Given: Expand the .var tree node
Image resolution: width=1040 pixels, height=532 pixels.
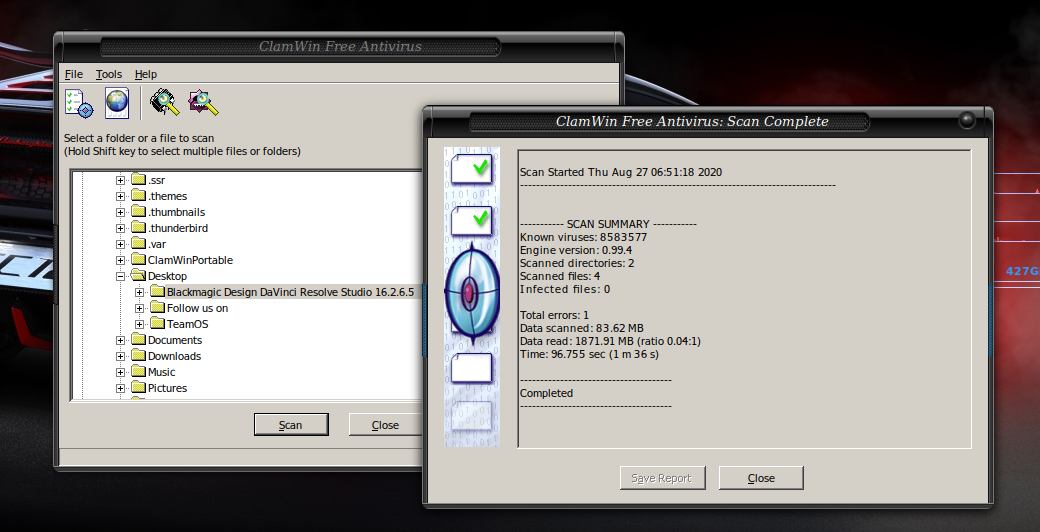Looking at the screenshot, I should pyautogui.click(x=120, y=244).
